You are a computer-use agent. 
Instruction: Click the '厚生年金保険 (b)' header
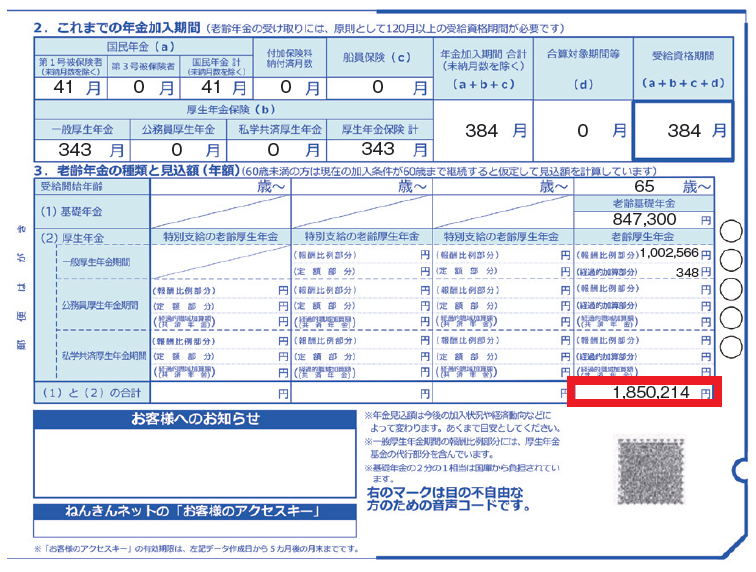coord(233,109)
